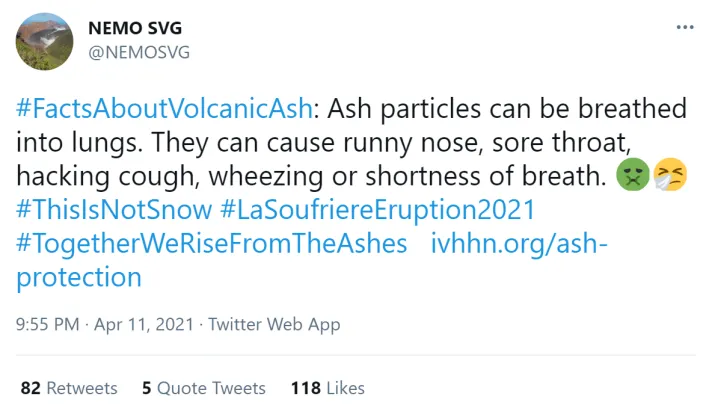Click the wrapped 'protection' link text
Viewport: 712px width, 408px height.
pyautogui.click(x=79, y=277)
